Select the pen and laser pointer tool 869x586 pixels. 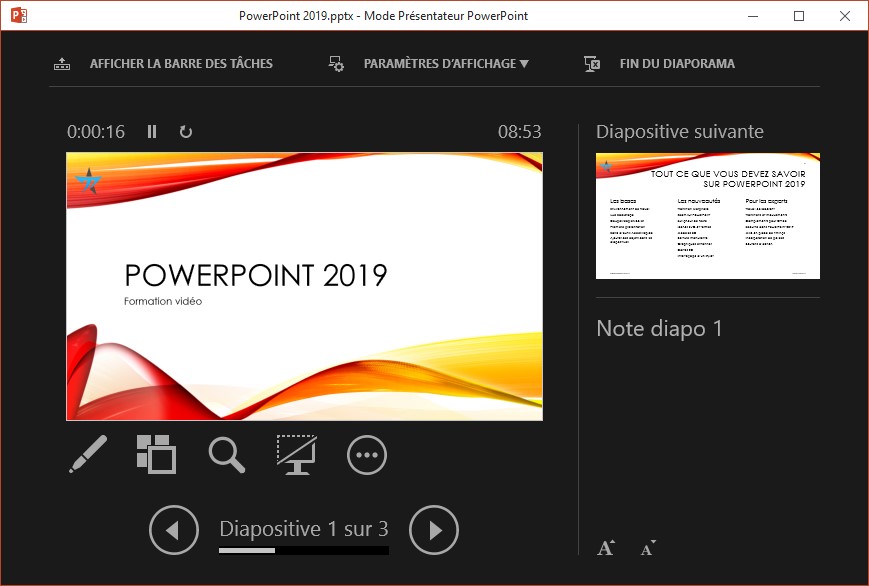click(88, 455)
